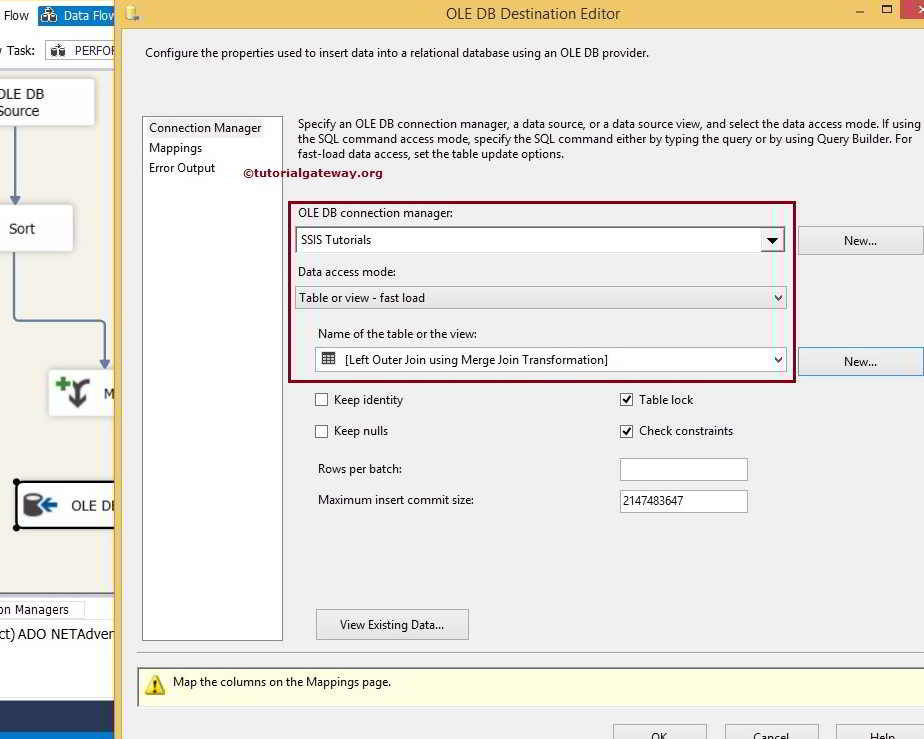
Task: Click the View Existing Data button
Action: 392,624
